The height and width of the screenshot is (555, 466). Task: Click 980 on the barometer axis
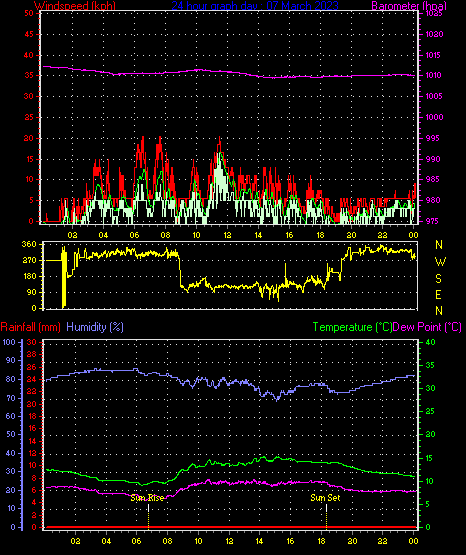433,200
